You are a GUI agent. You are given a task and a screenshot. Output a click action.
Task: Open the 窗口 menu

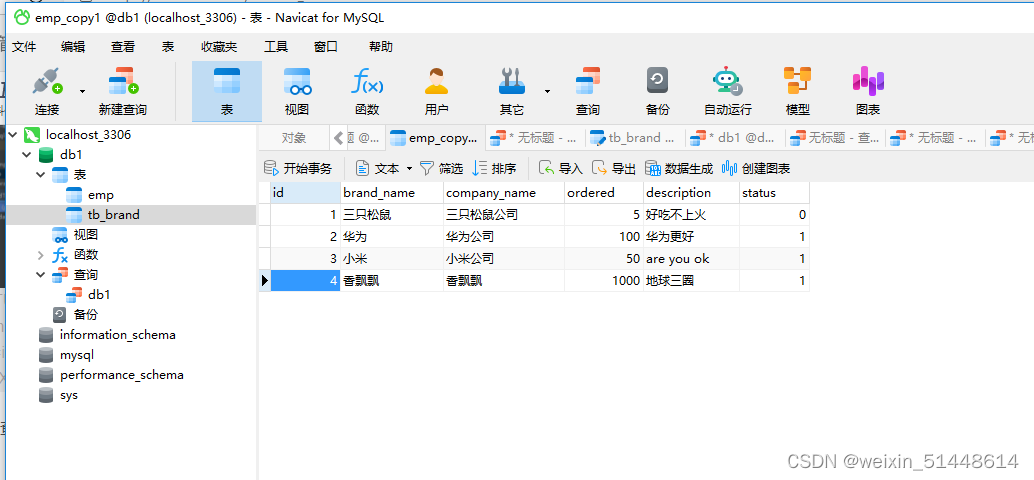[x=326, y=47]
